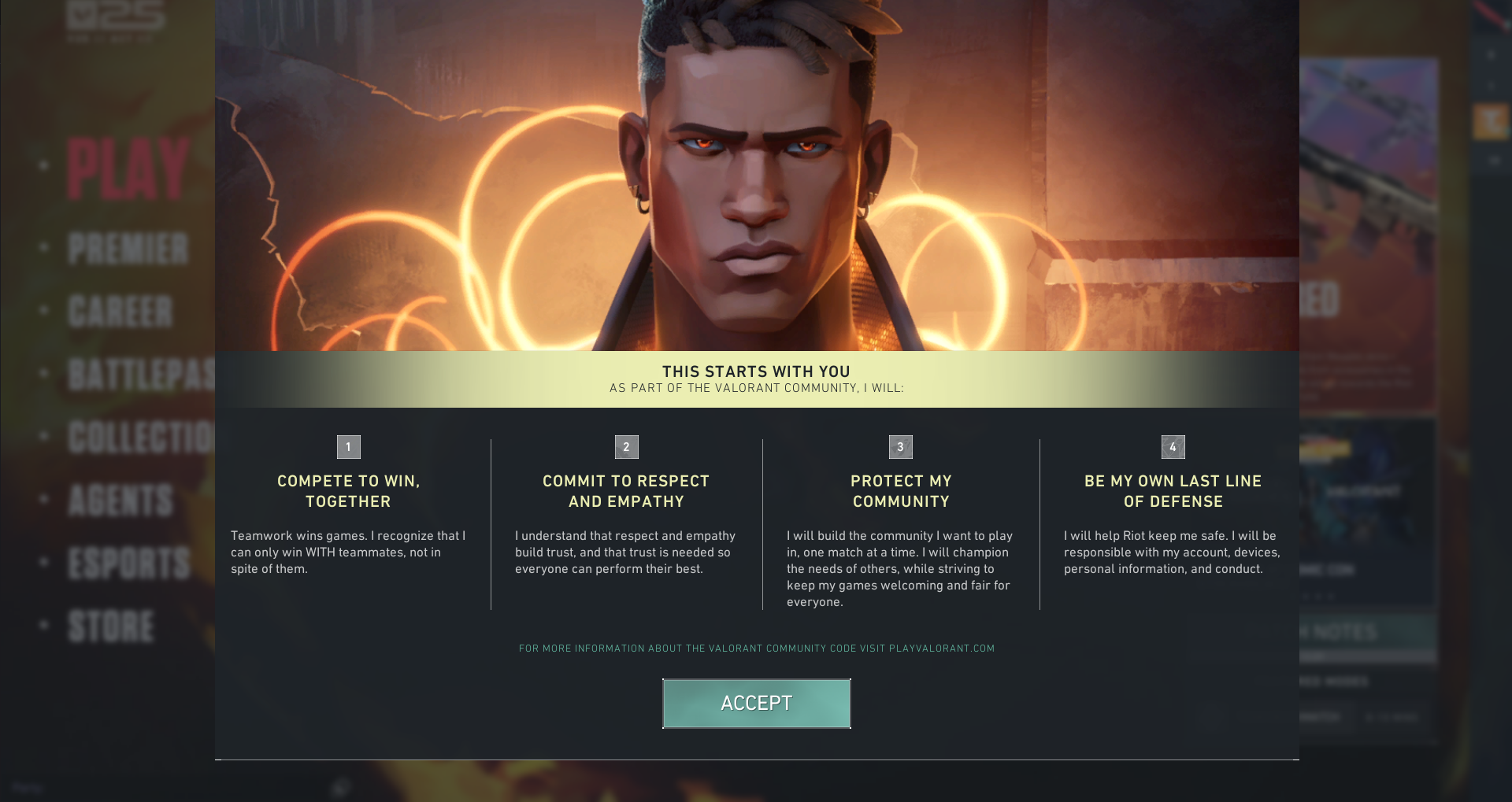Screen dimensions: 1512x802
Task: Click the number 3 badge icon
Action: 900,447
